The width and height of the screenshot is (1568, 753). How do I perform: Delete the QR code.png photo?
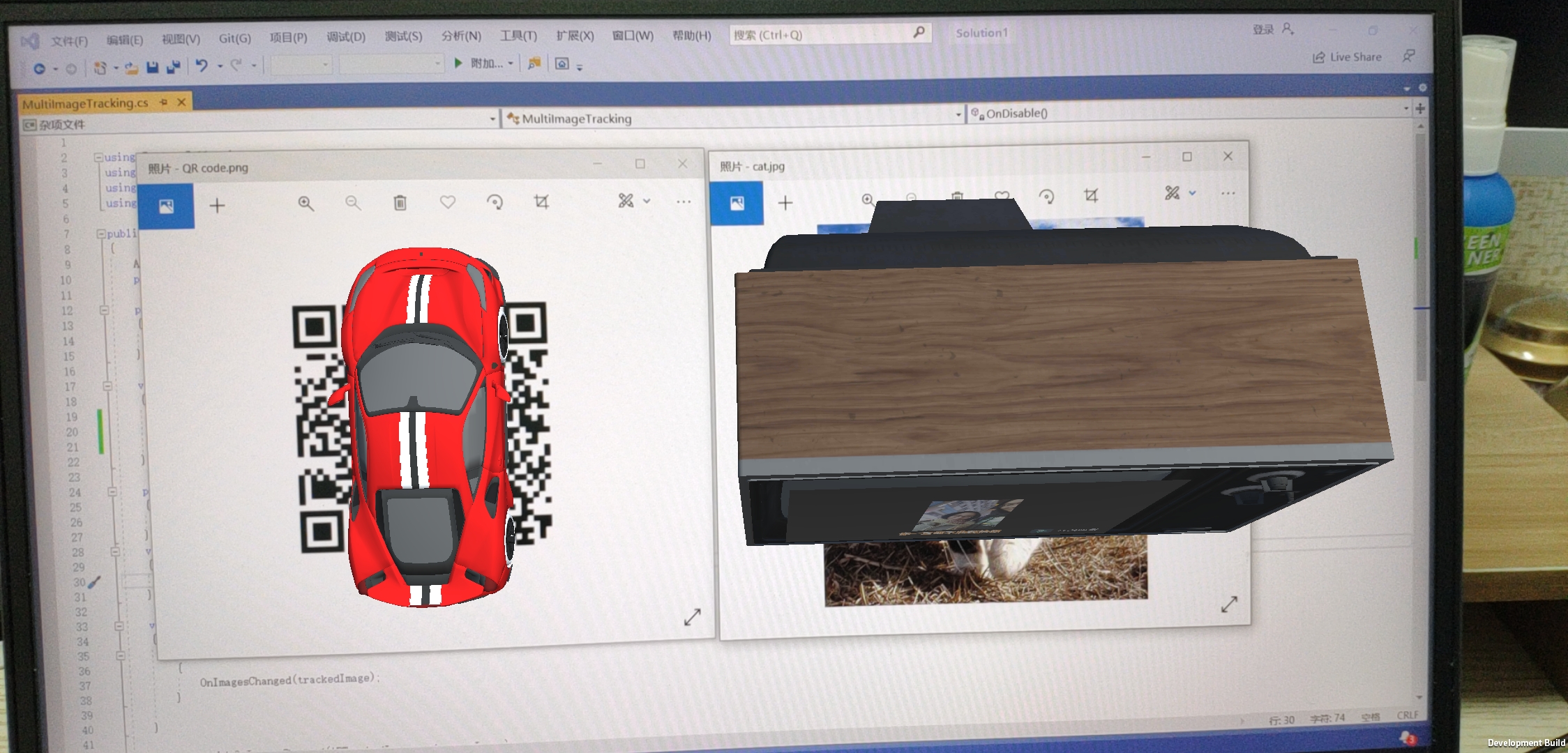(x=400, y=204)
